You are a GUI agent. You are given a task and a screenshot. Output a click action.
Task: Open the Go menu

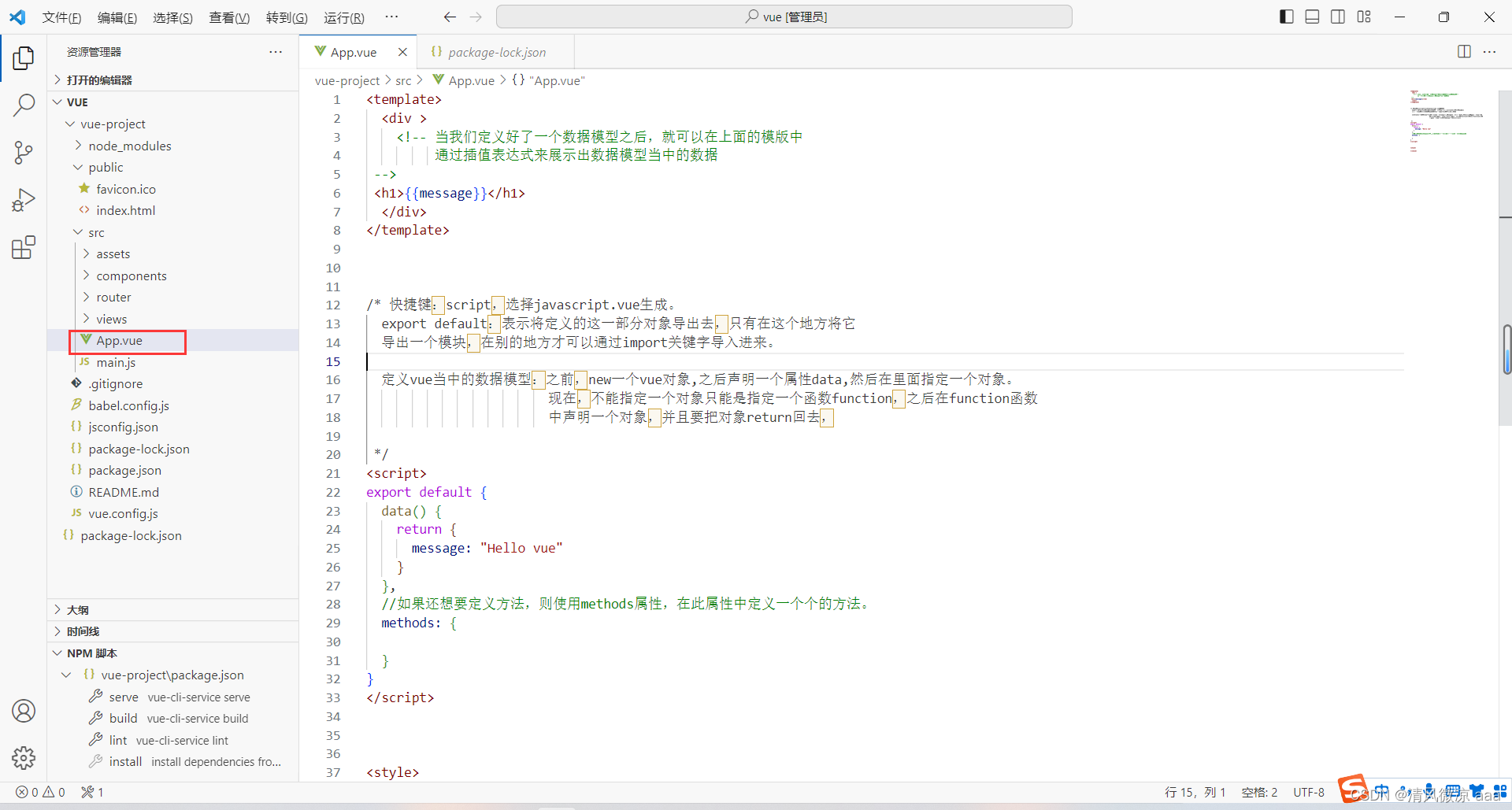[x=287, y=17]
